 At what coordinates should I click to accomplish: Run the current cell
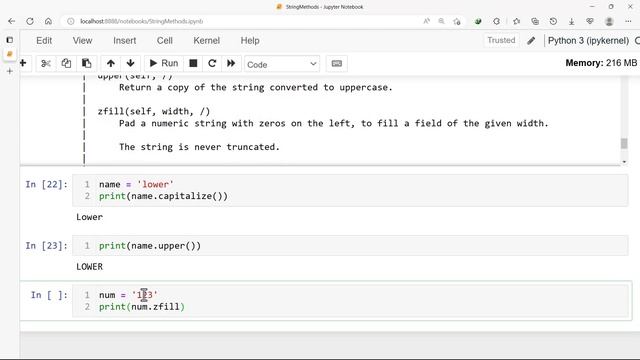click(164, 63)
